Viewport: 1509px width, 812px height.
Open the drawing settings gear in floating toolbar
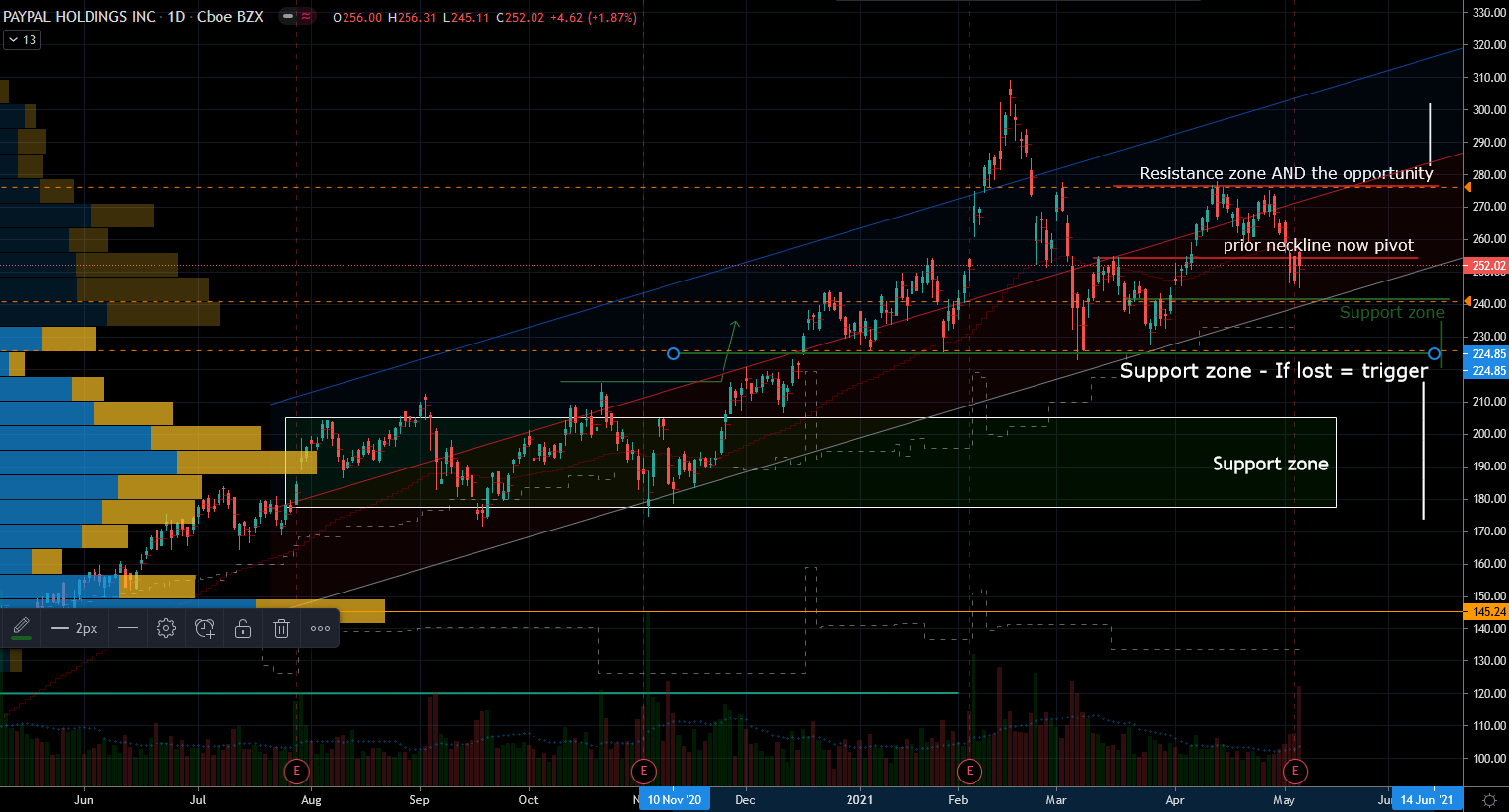[166, 628]
